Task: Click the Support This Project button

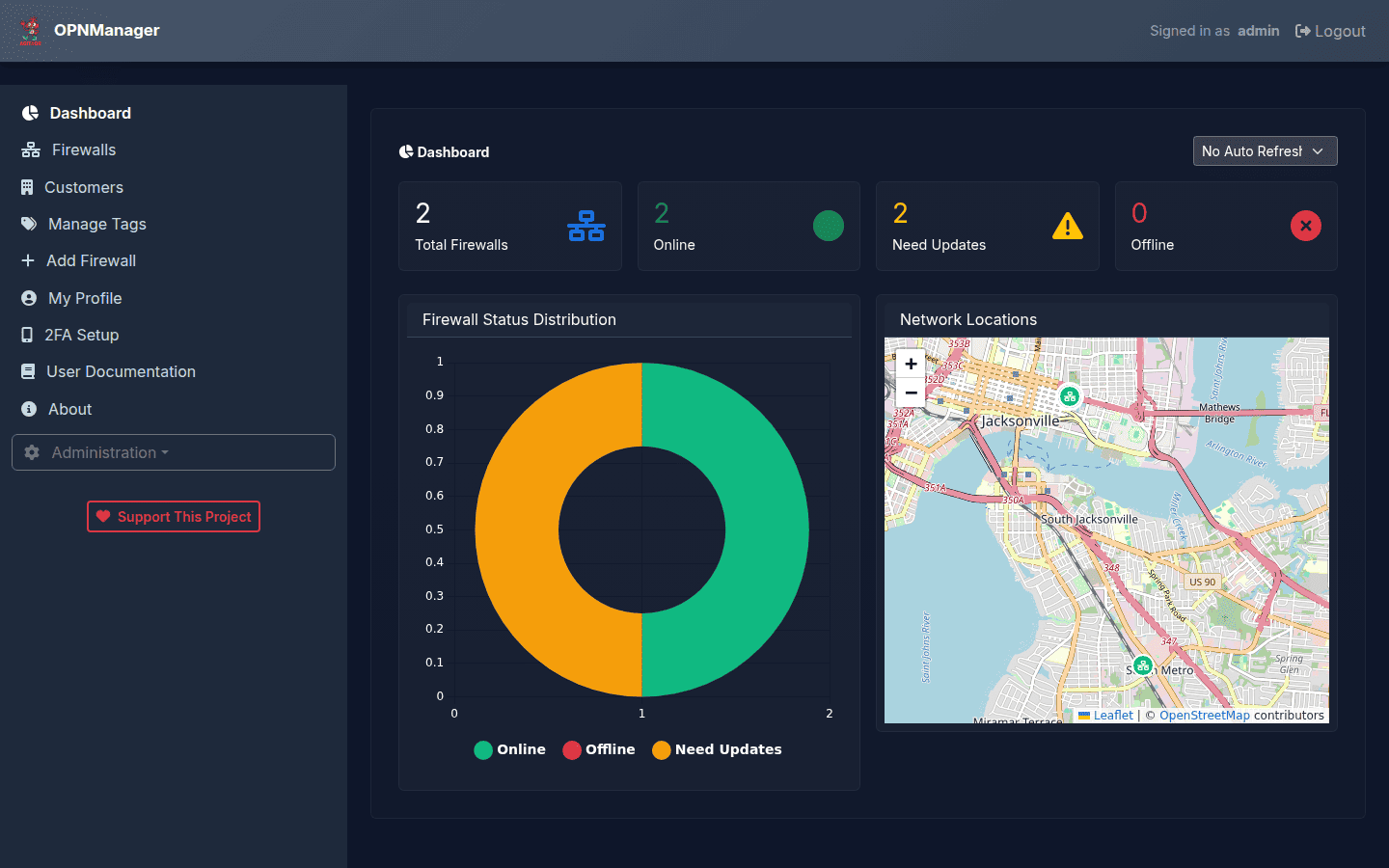Action: pyautogui.click(x=173, y=516)
